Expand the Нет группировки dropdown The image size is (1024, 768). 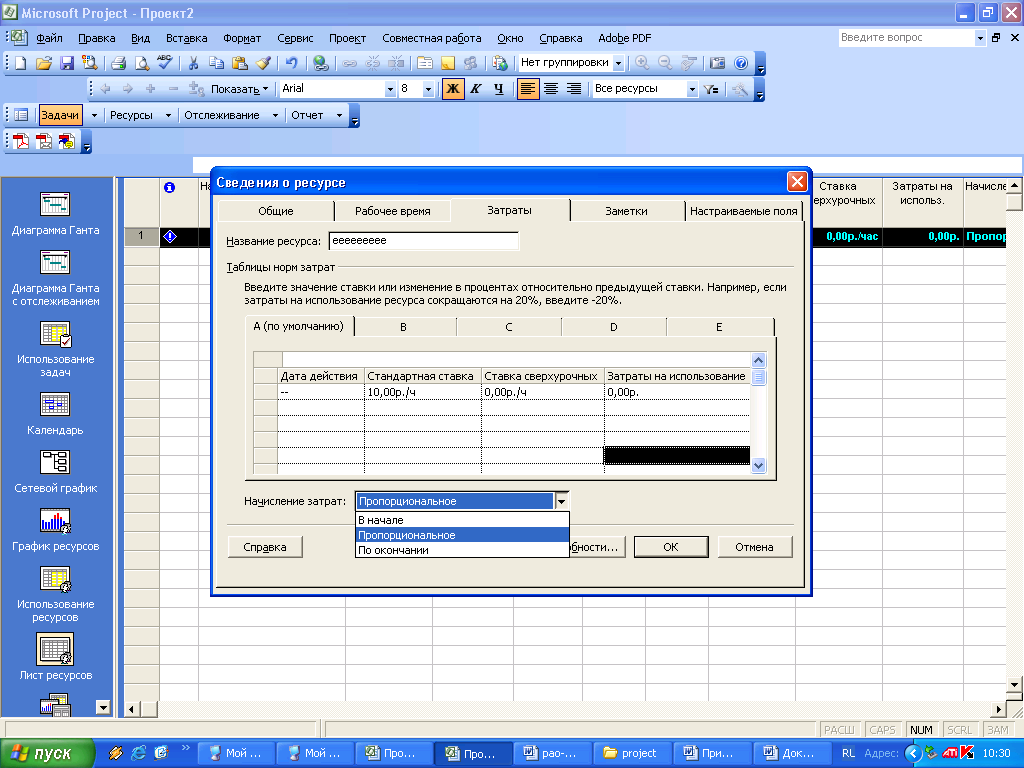coord(618,63)
